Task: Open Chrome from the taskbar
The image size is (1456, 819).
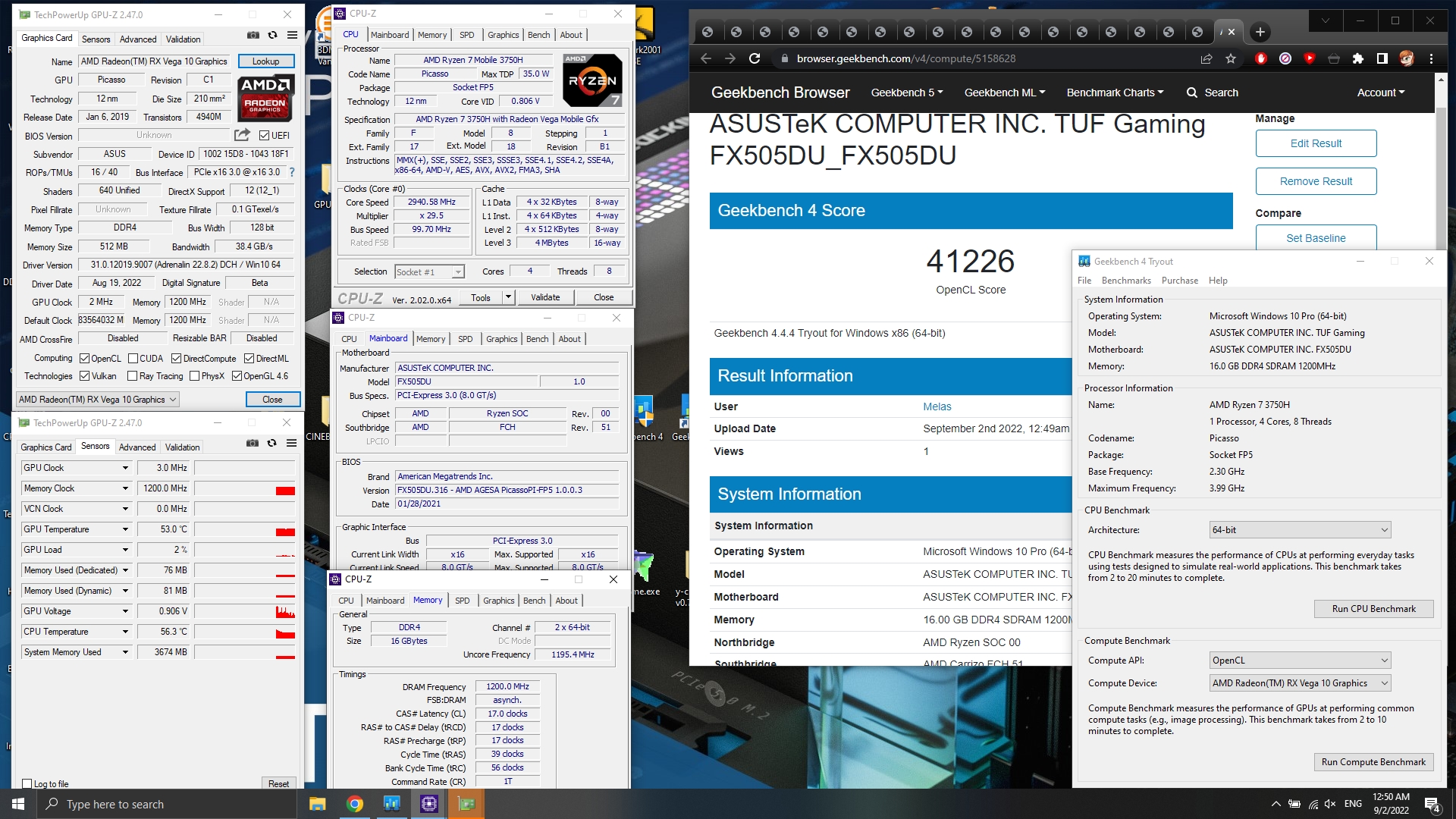Action: coord(354,804)
